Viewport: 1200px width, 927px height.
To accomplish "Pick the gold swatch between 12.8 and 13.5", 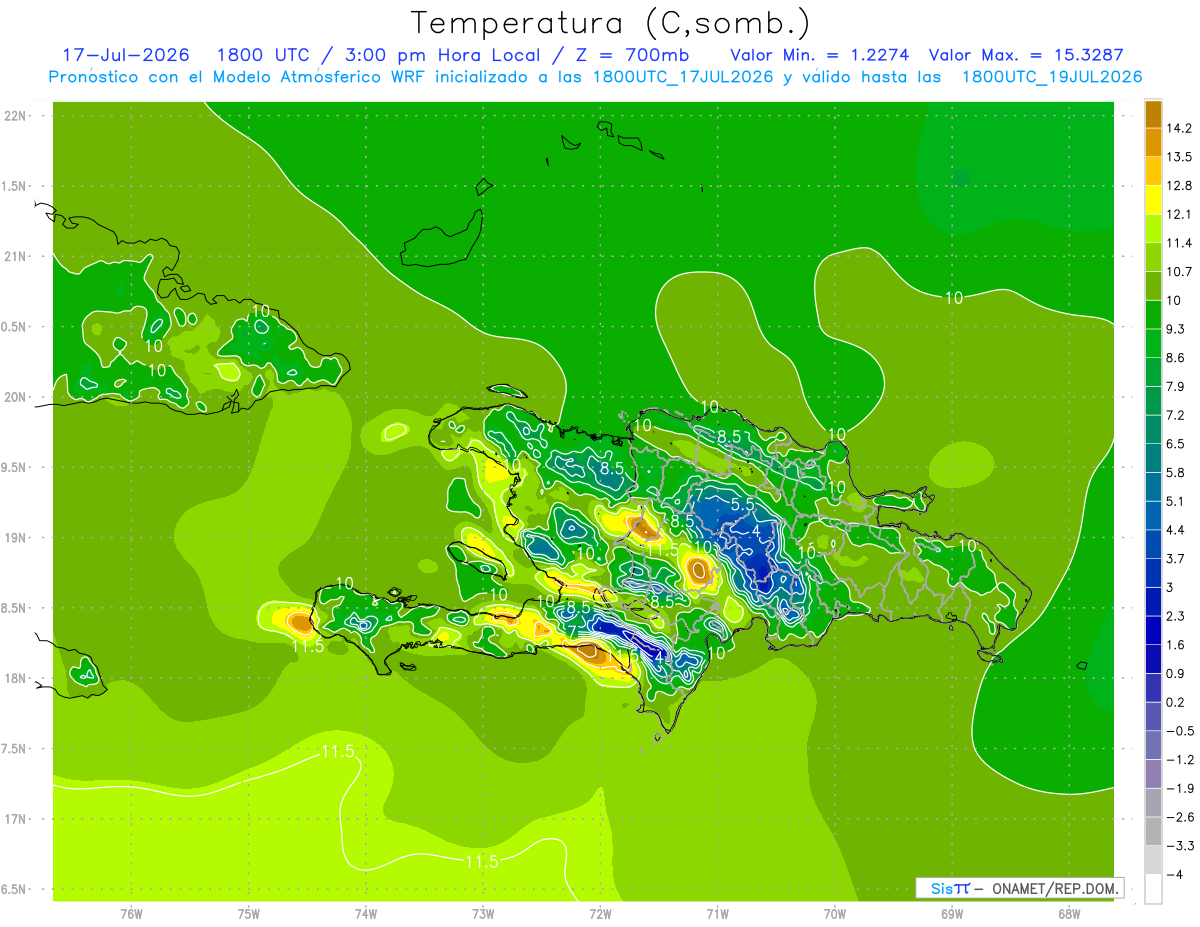I will [x=1153, y=171].
